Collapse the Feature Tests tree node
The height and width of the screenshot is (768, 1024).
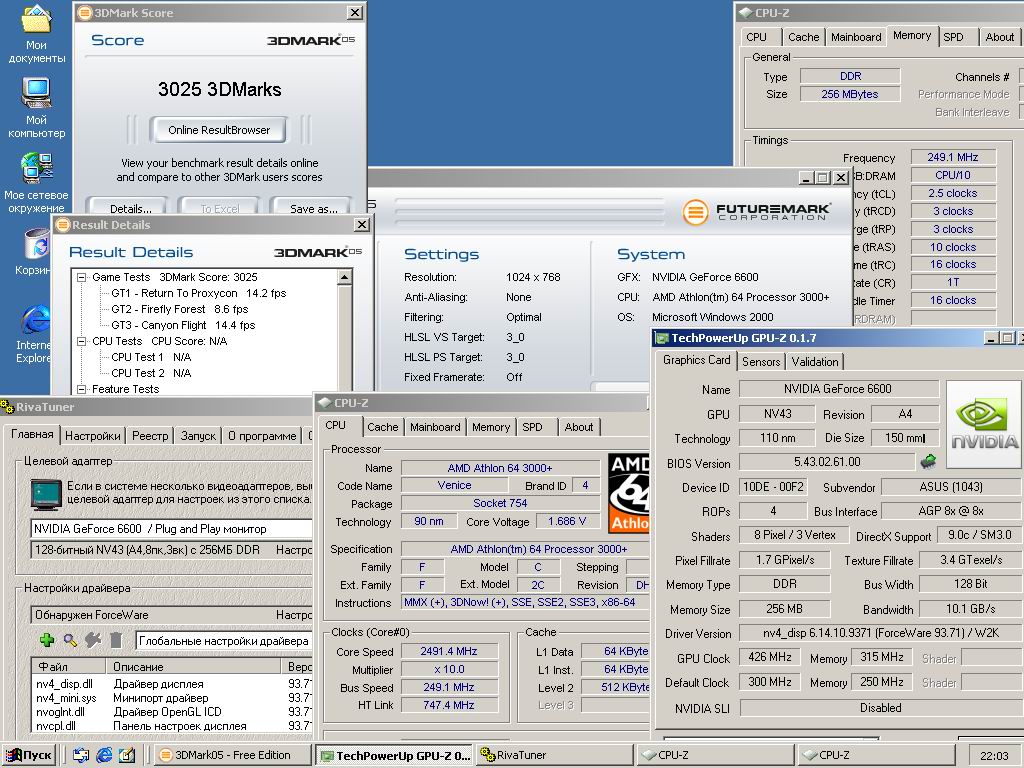click(82, 389)
